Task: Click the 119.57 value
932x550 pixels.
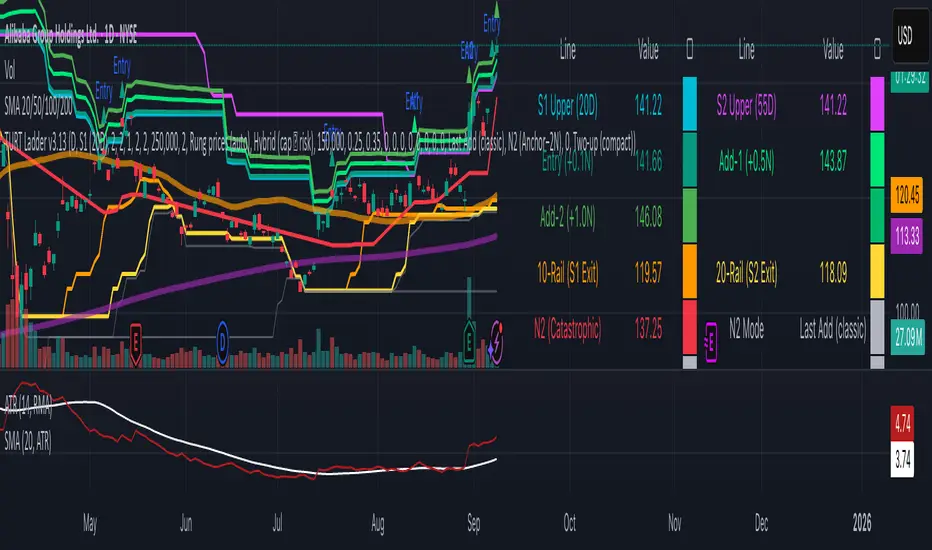Action: [648, 273]
